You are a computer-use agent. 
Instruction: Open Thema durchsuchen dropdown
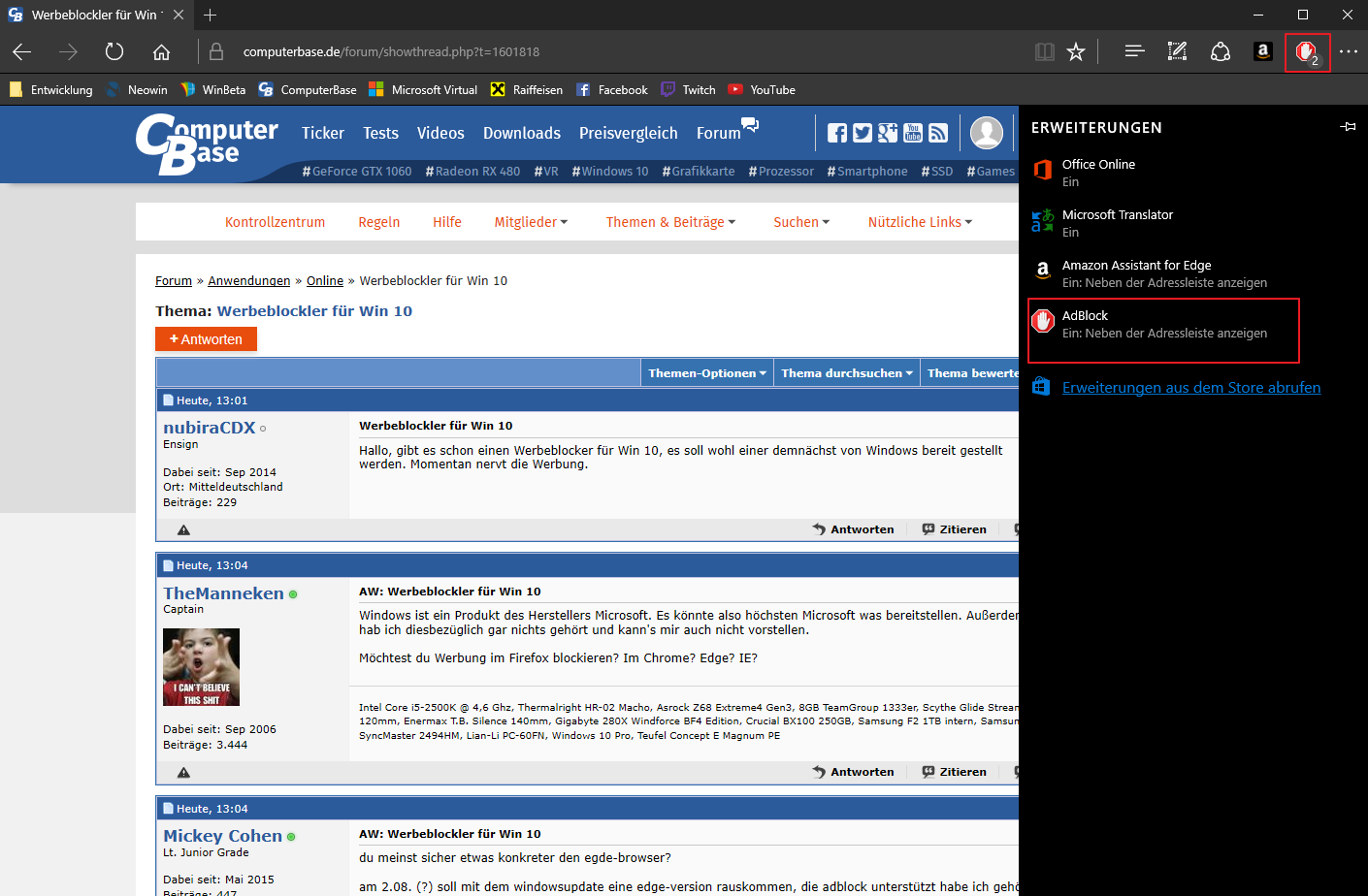[x=847, y=372]
